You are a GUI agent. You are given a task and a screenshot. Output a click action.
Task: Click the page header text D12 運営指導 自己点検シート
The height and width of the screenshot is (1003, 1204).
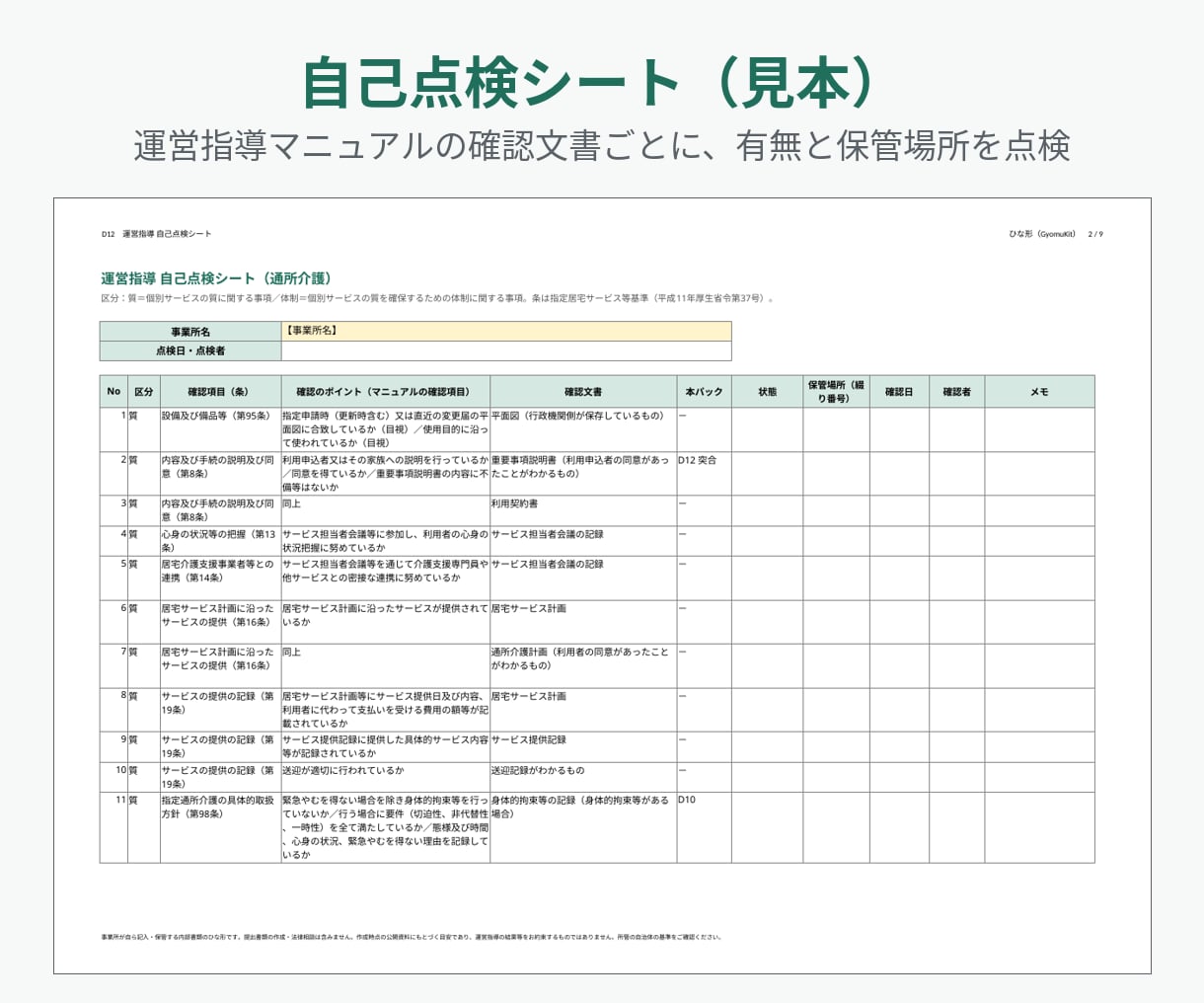click(156, 234)
